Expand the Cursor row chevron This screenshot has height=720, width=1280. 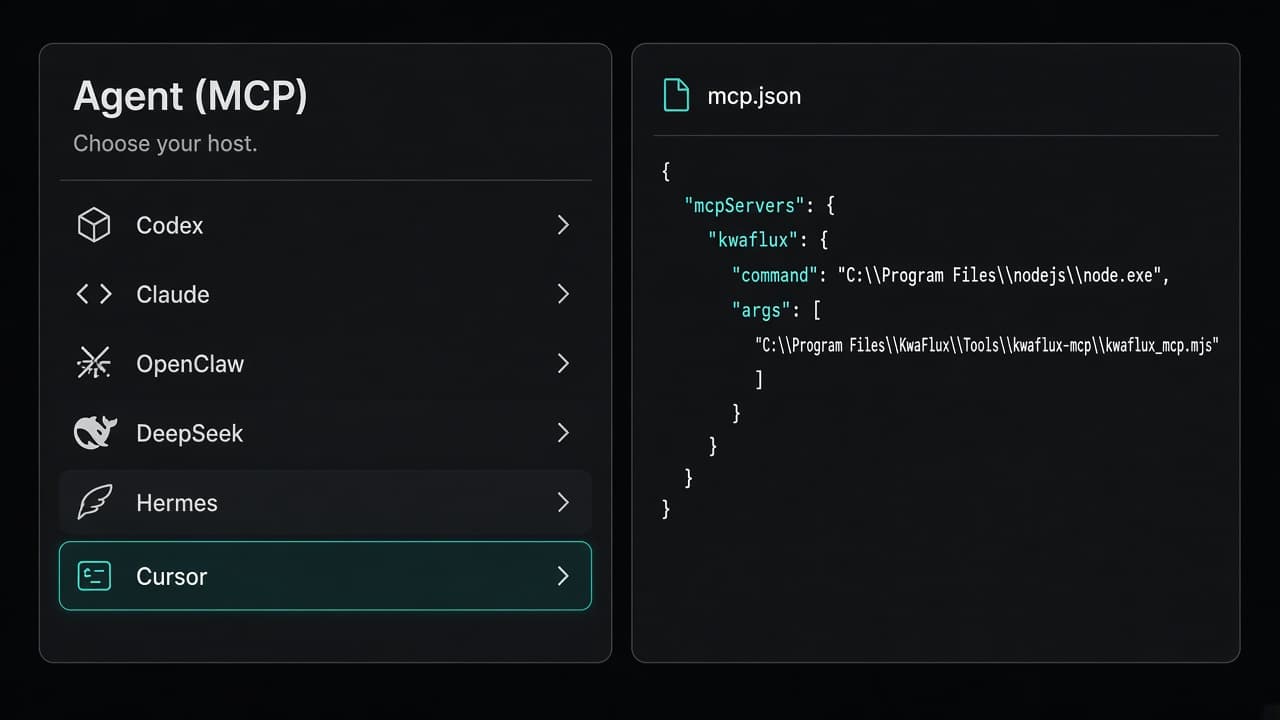563,576
